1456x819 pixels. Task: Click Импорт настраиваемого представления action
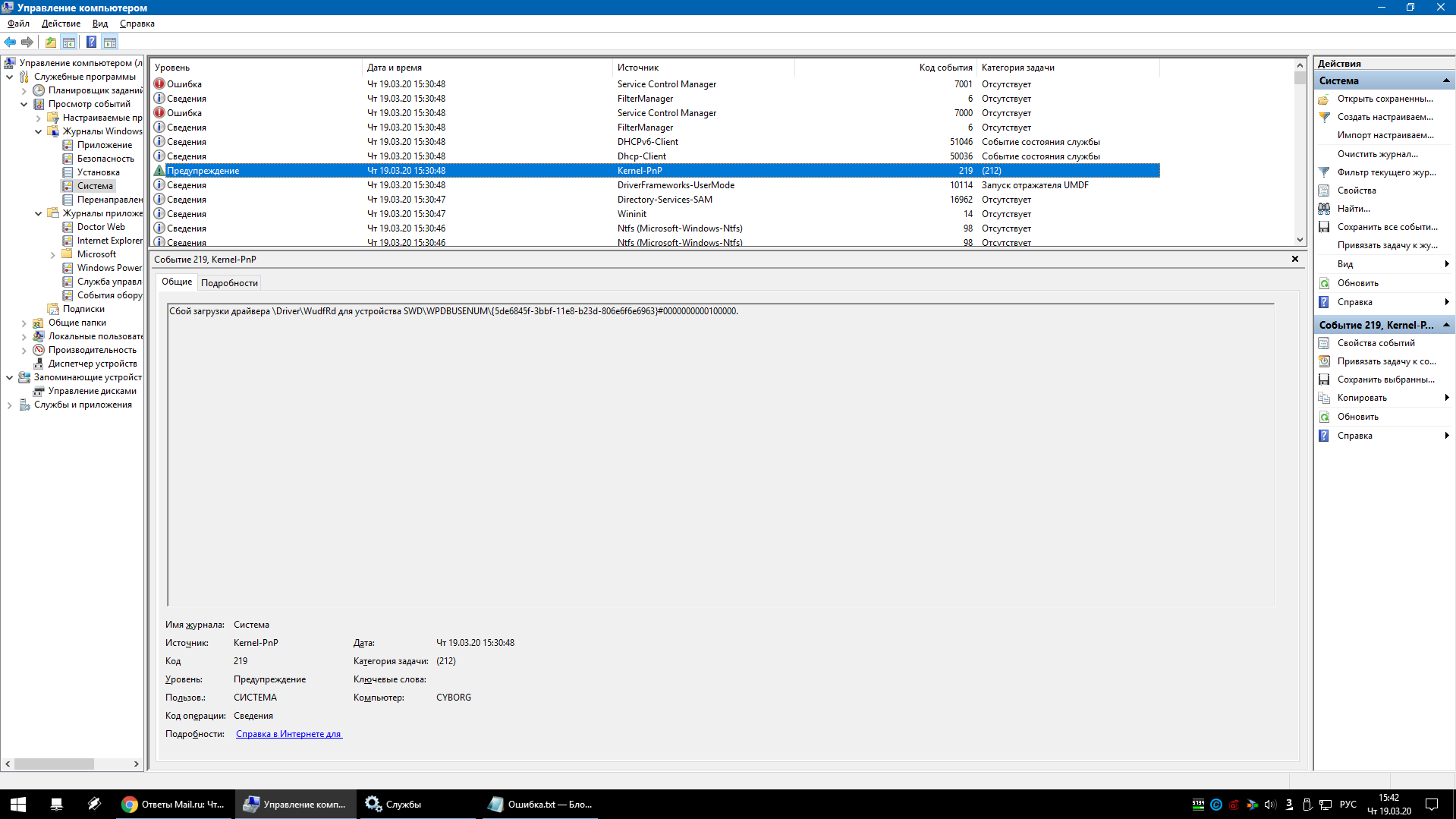click(1385, 135)
